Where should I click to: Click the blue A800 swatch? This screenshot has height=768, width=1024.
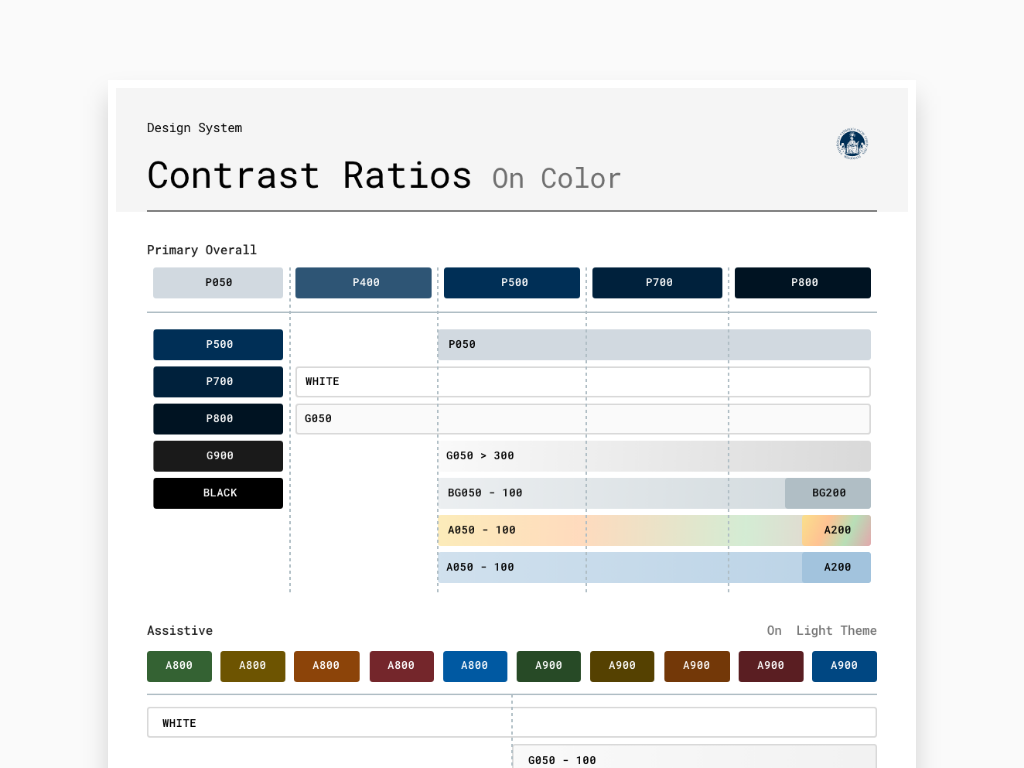[x=475, y=666]
